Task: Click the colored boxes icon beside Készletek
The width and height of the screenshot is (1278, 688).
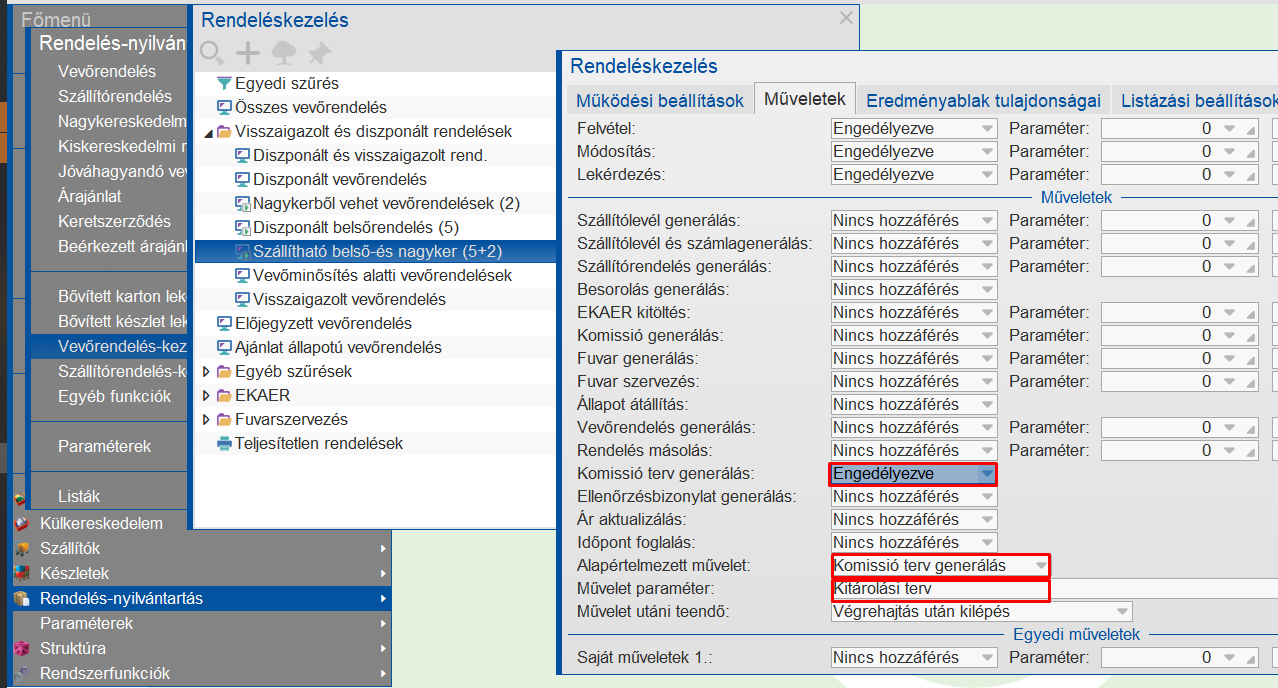Action: pos(21,573)
